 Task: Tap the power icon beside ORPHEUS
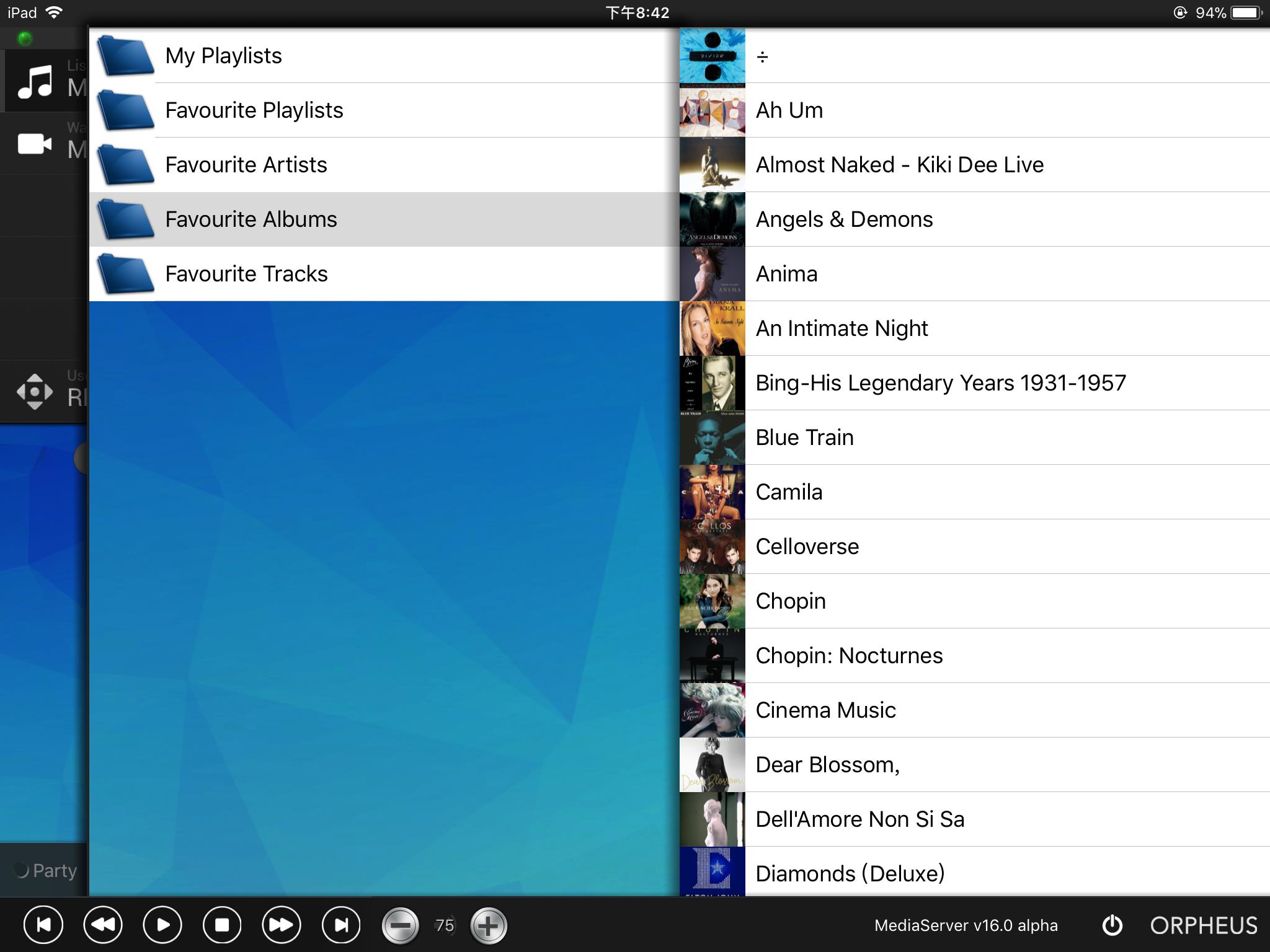(1112, 925)
